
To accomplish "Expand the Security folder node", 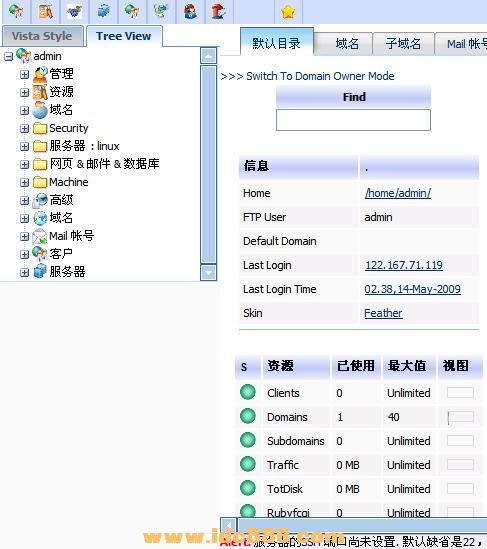I will click(x=24, y=128).
